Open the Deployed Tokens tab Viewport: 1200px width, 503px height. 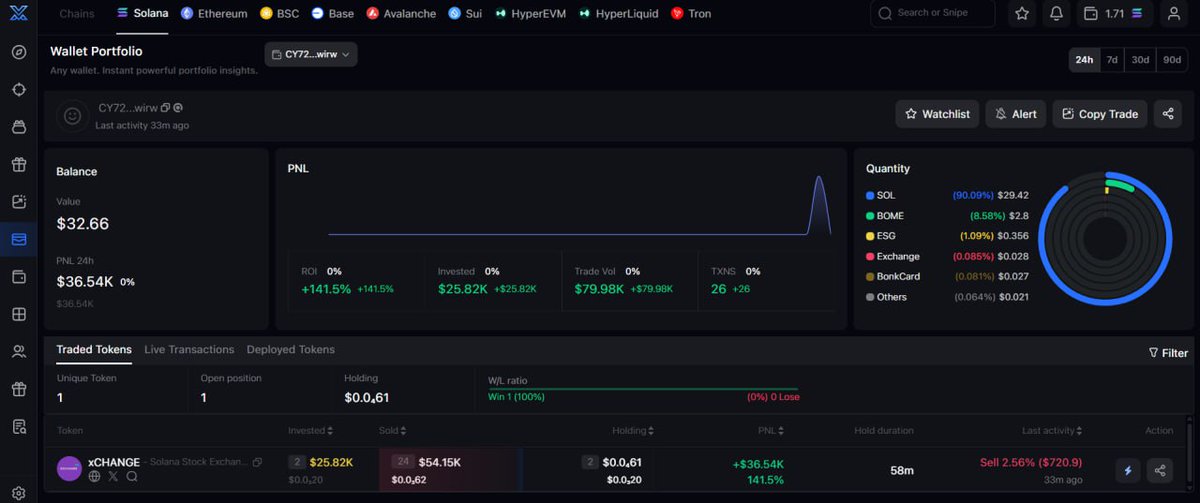click(291, 350)
